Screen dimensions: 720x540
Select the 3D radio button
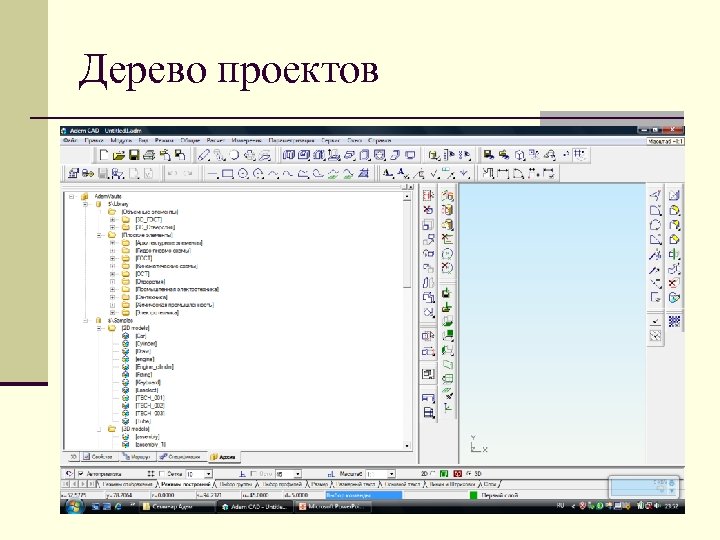[469, 473]
